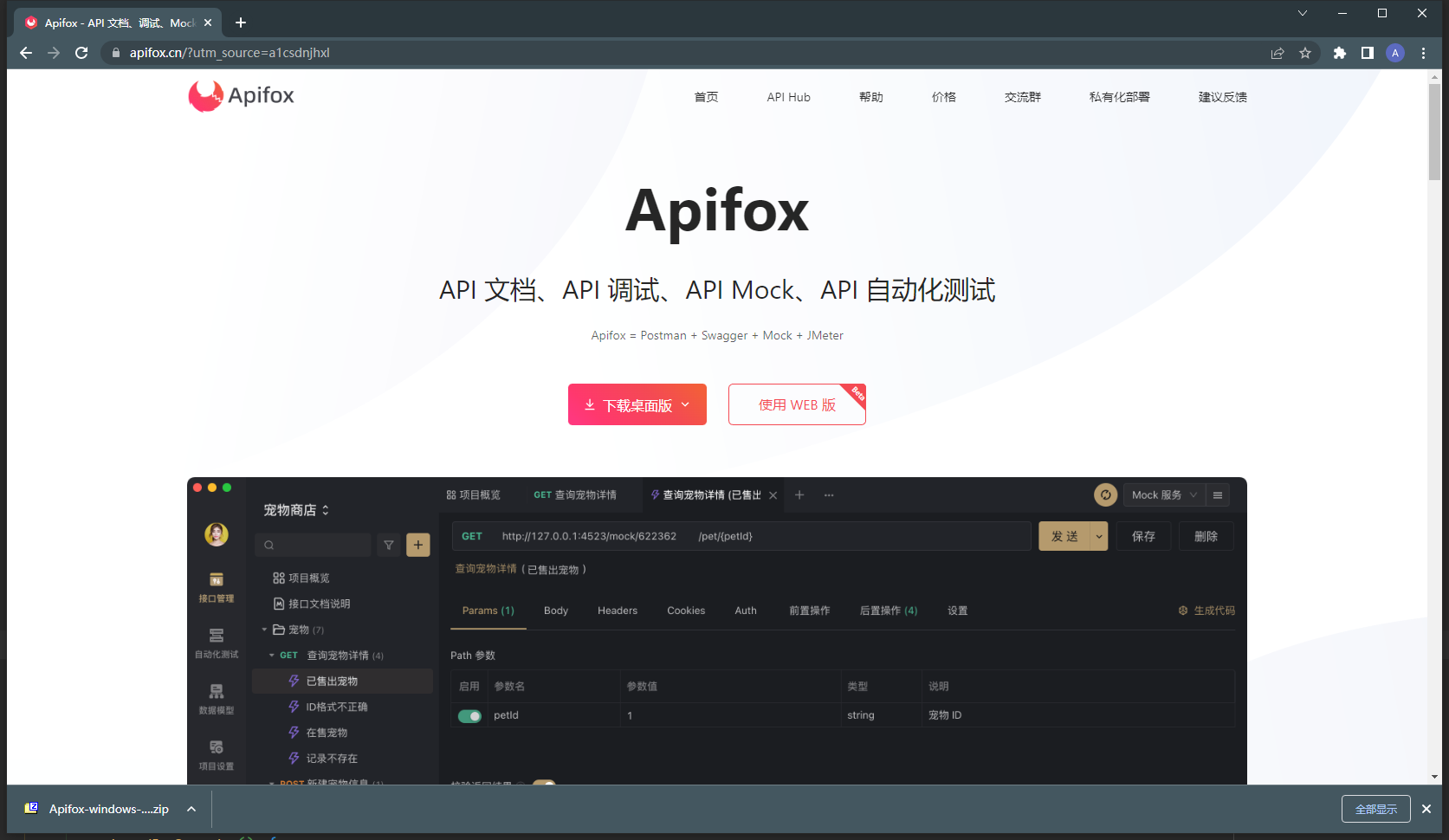Click the 发送 request button
This screenshot has height=840, width=1449.
1065,536
